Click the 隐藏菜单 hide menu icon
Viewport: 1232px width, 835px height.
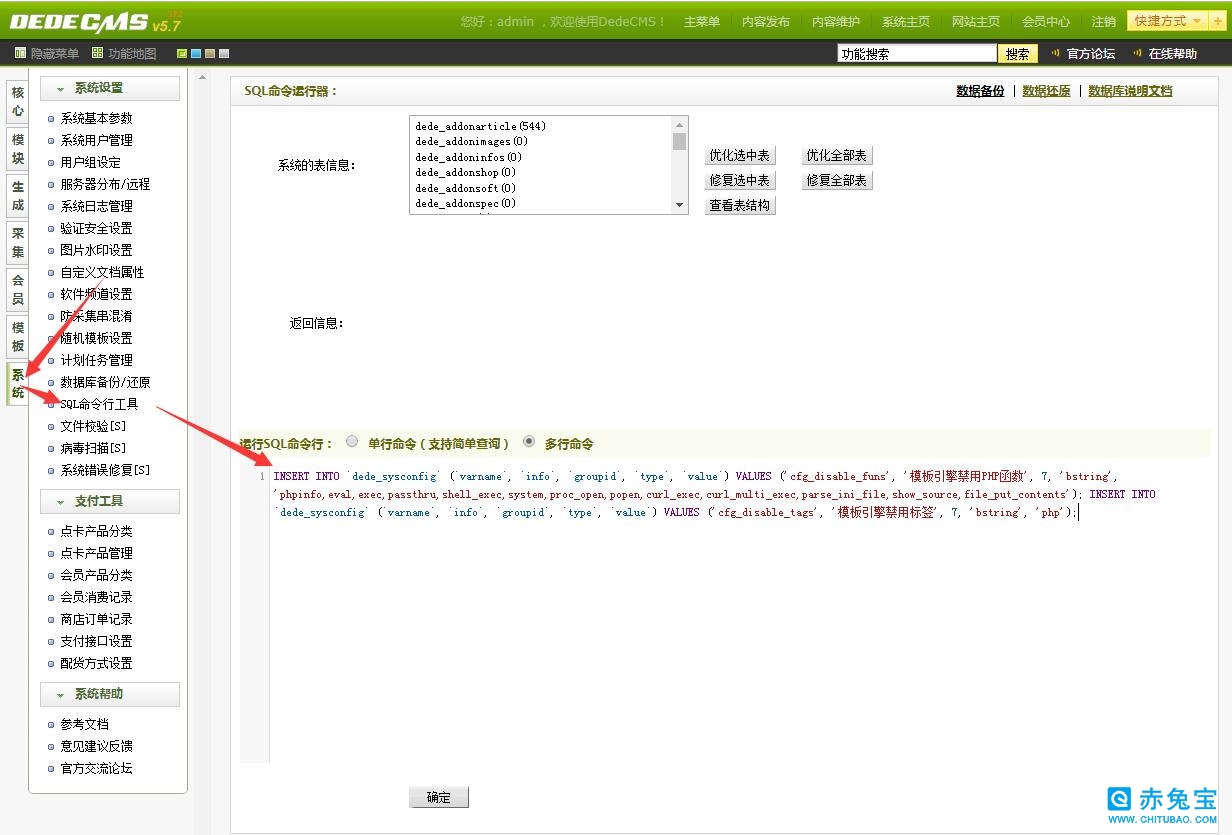click(20, 54)
